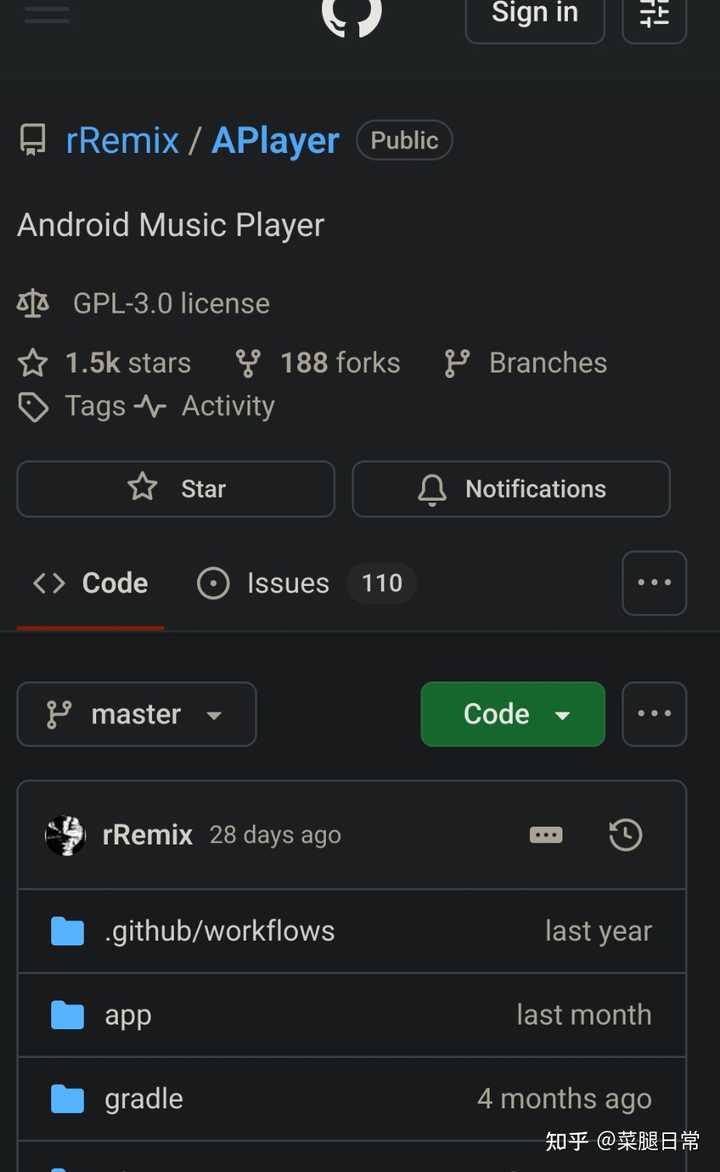Open file actions ellipsis beside Code button

point(654,714)
